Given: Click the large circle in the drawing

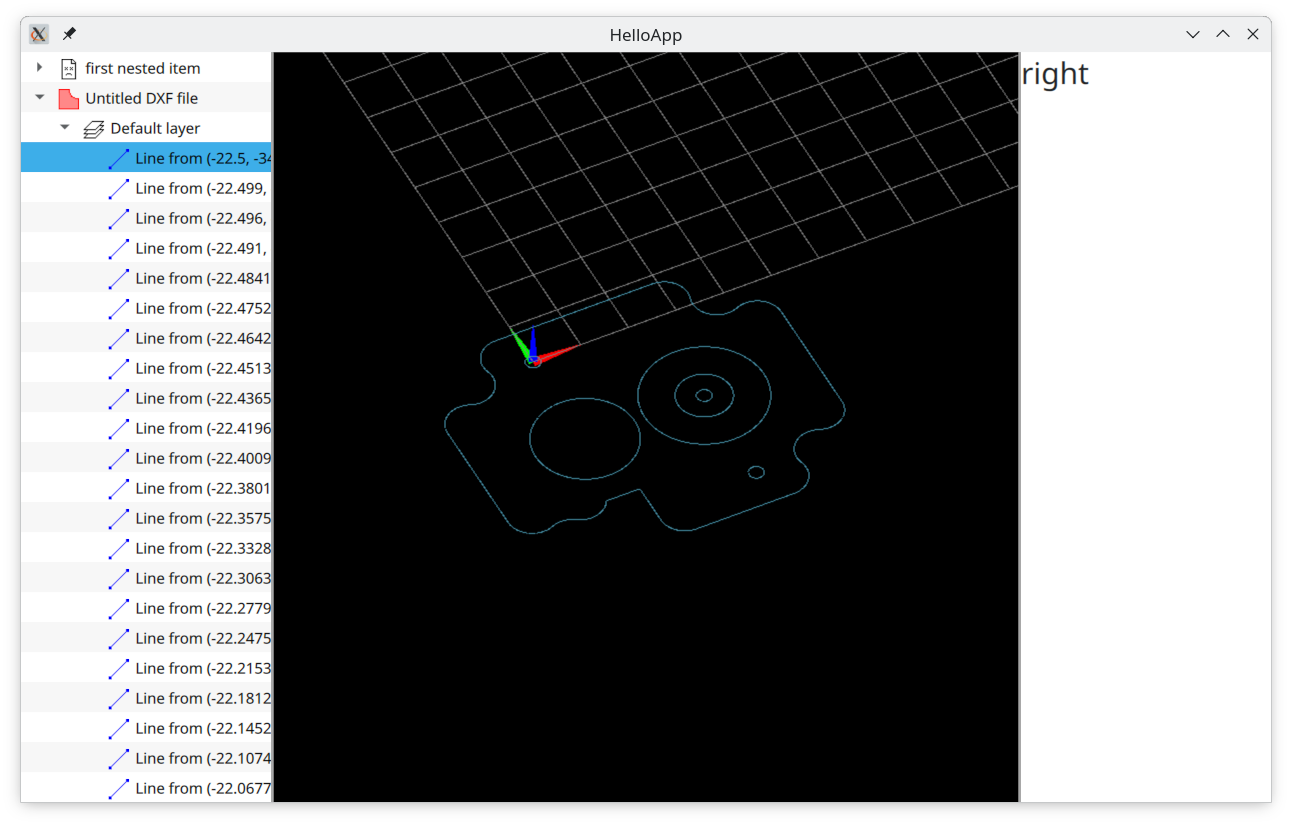Looking at the screenshot, I should [530, 438].
